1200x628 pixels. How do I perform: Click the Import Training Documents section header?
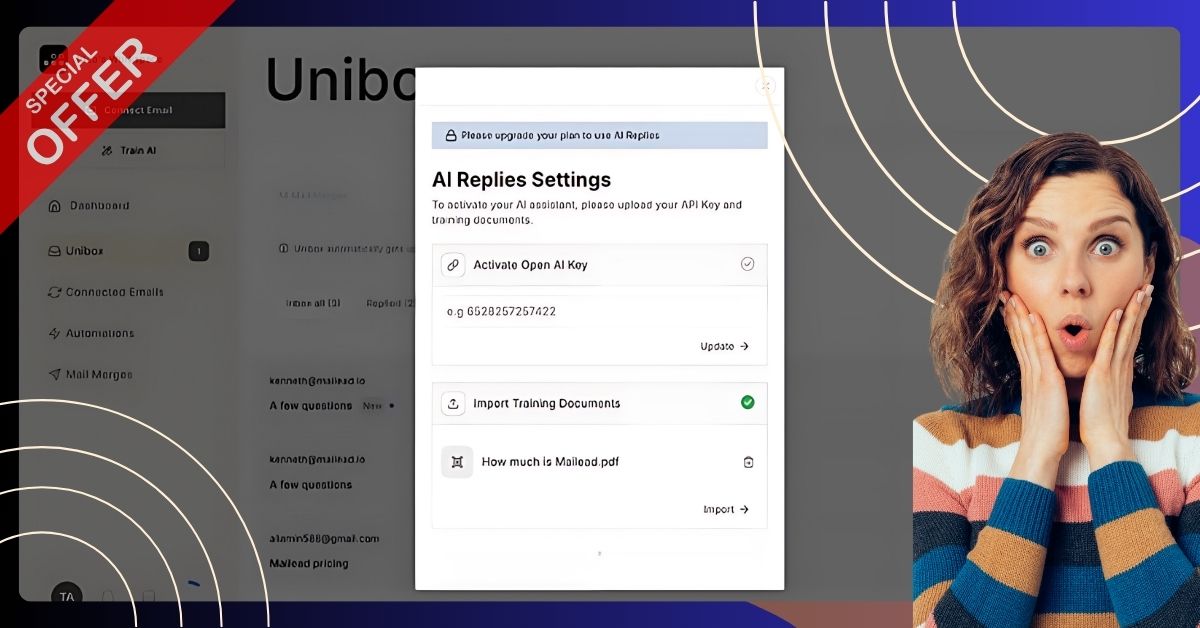point(600,404)
